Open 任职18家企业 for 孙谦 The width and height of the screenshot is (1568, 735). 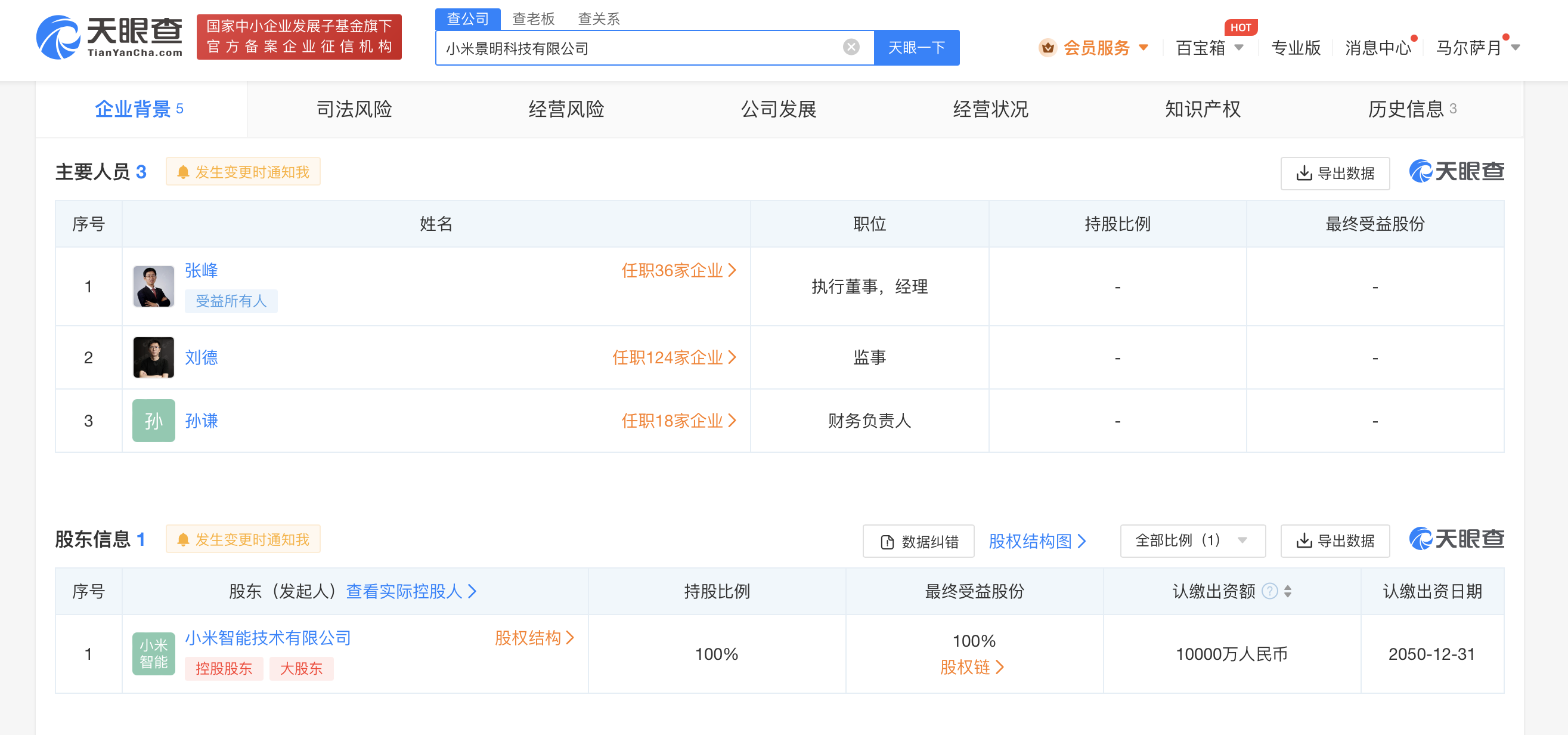pyautogui.click(x=678, y=421)
